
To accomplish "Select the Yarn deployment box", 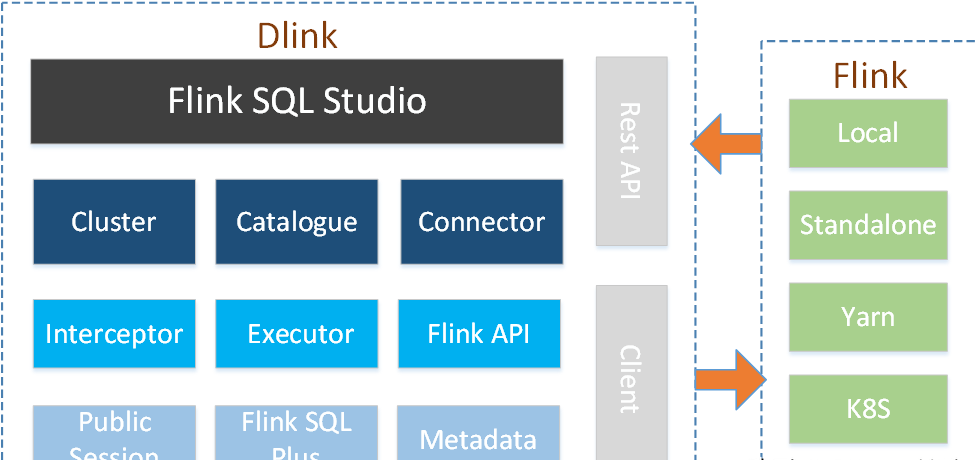I will (868, 317).
